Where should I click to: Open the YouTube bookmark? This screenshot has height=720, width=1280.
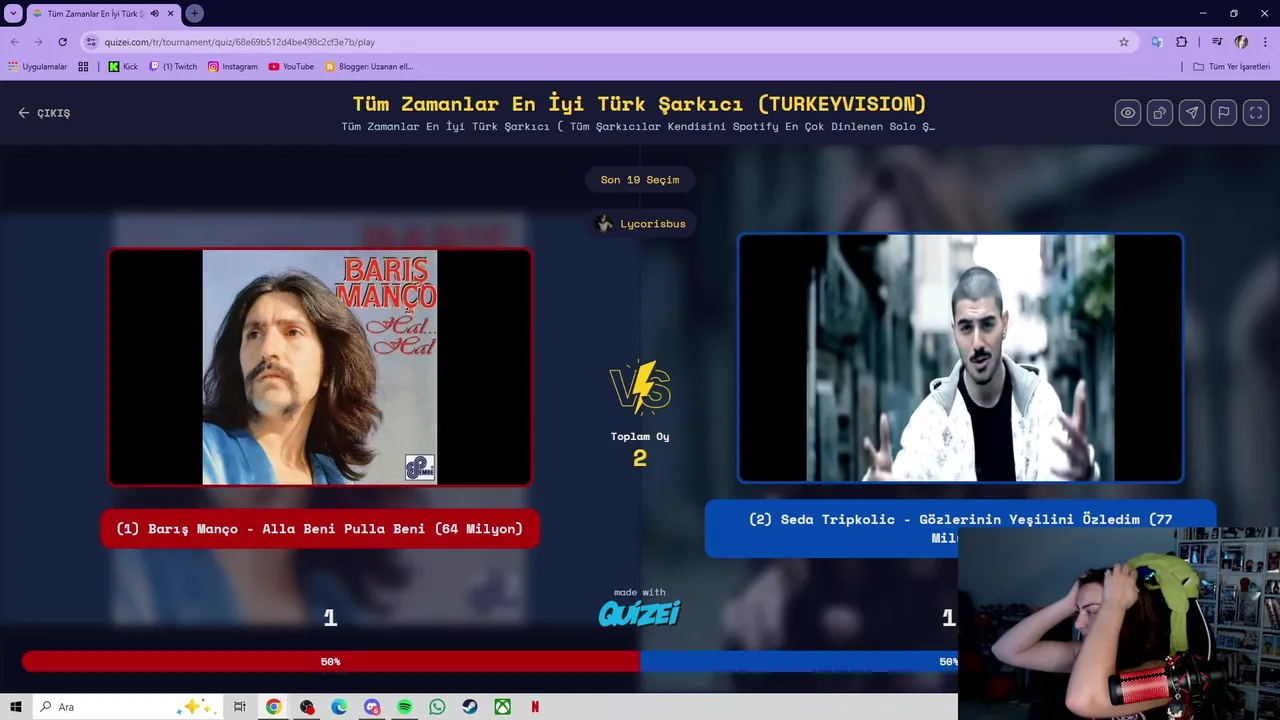(291, 67)
